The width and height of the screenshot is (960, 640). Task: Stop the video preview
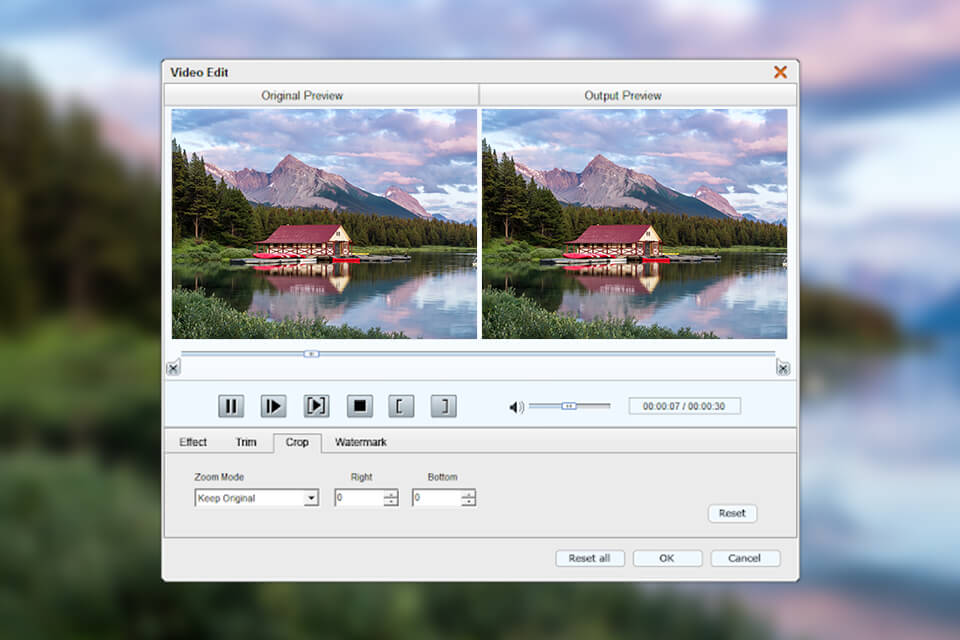[359, 405]
